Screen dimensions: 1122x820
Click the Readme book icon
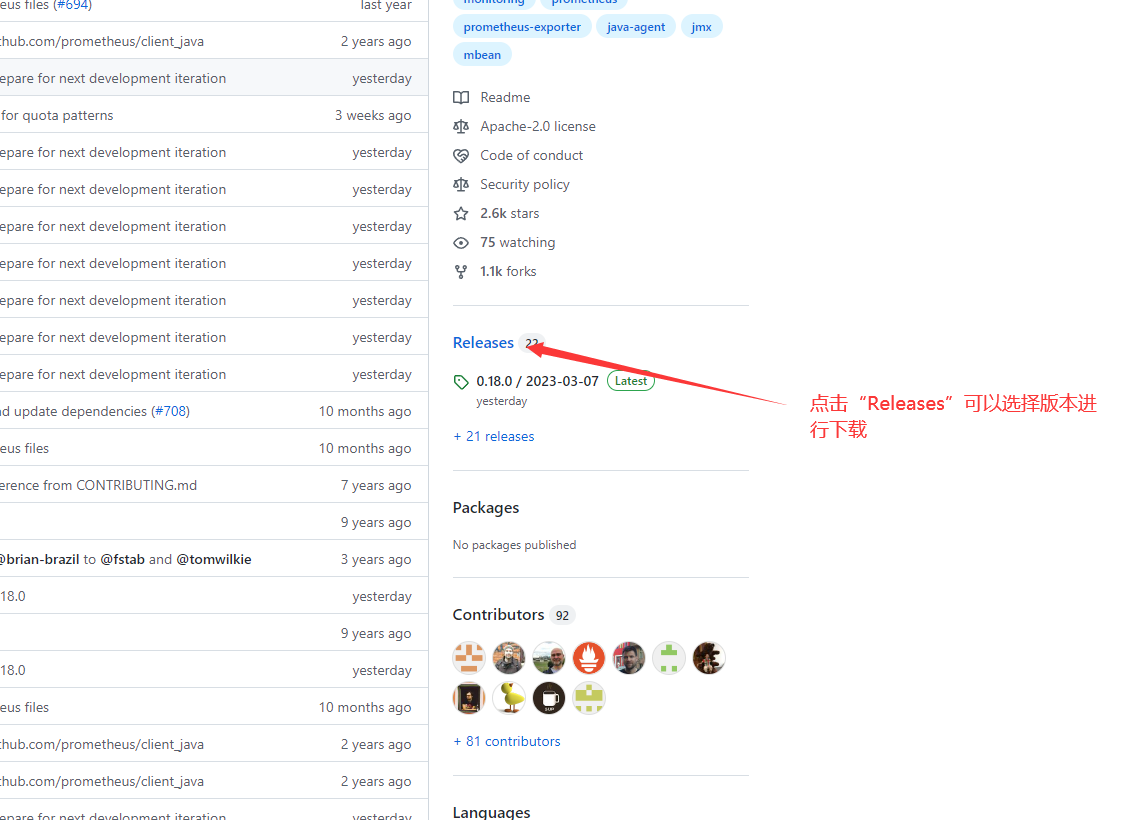tap(461, 97)
